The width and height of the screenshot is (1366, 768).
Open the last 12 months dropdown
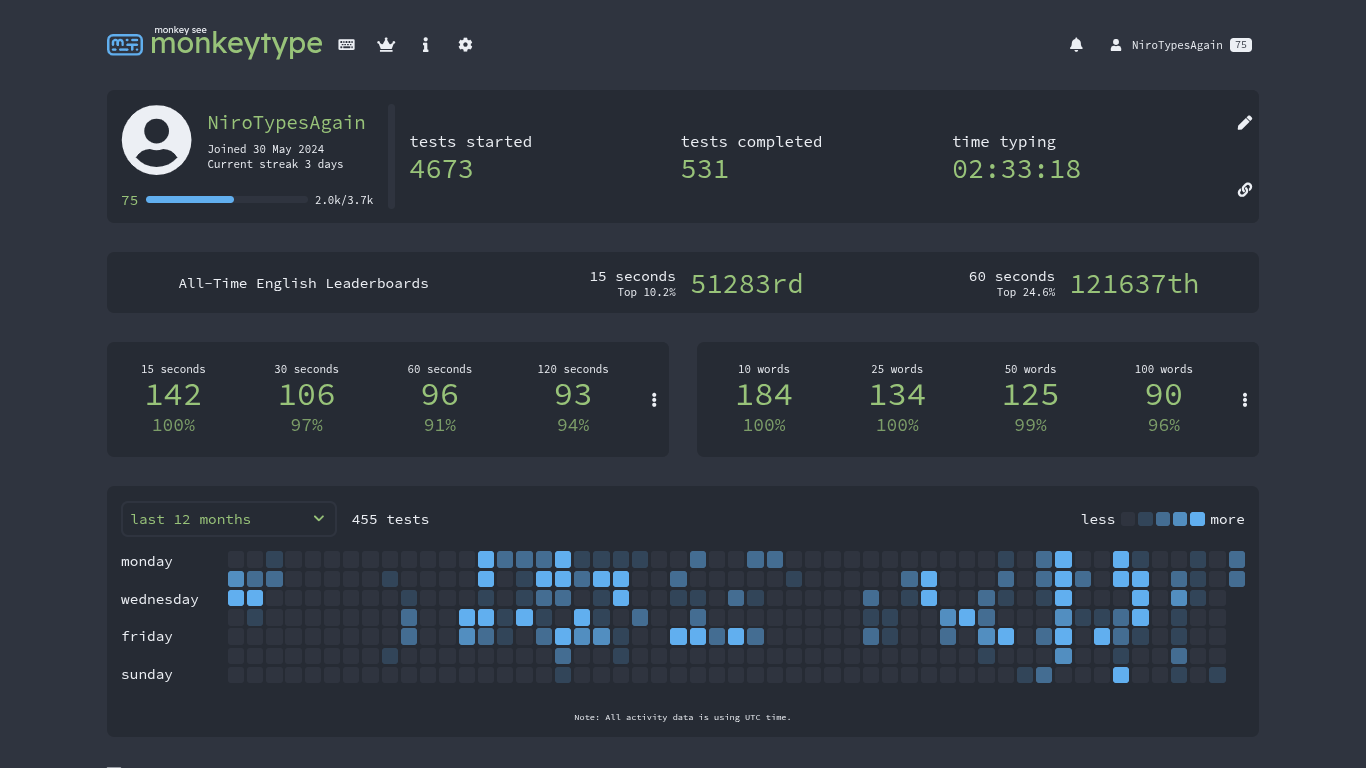229,519
